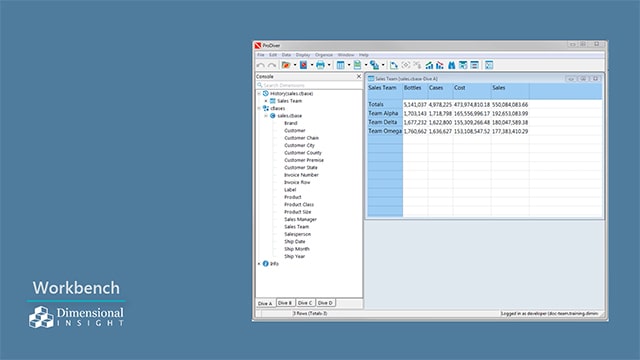The image size is (640, 360).
Task: Expand the Info tree node
Action: (x=259, y=264)
